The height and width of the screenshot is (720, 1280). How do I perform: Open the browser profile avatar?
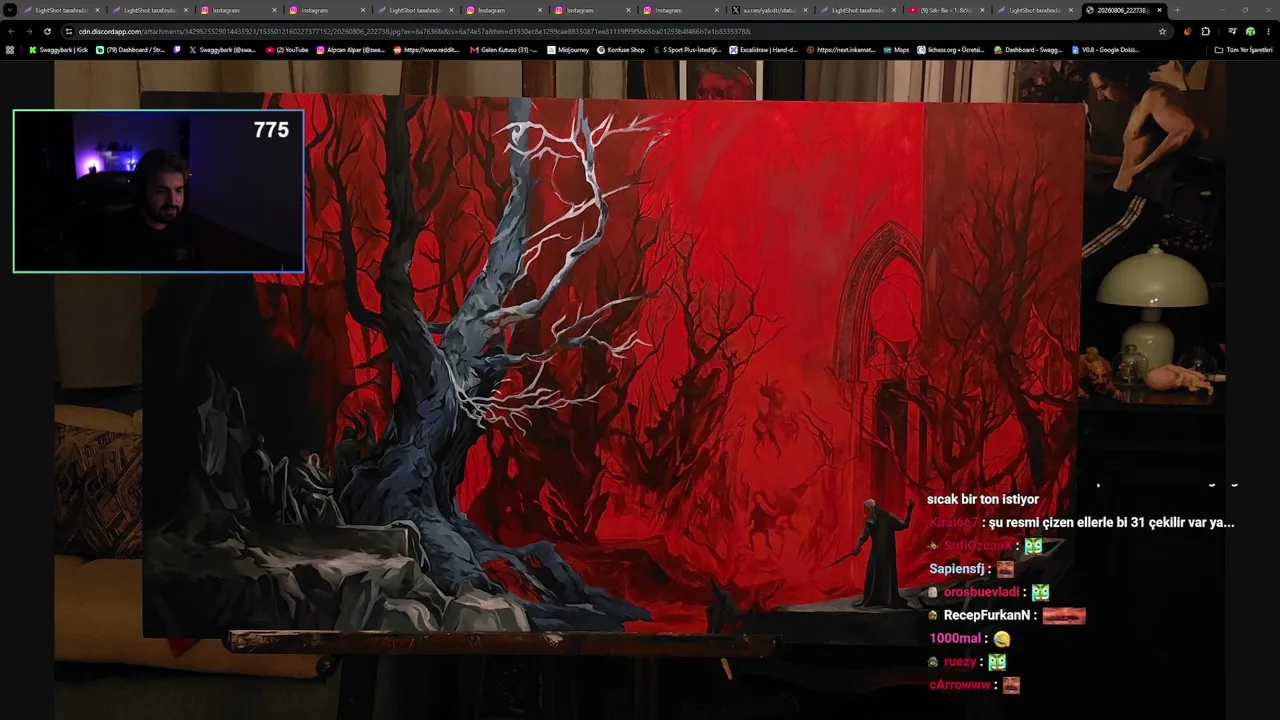pos(1250,31)
